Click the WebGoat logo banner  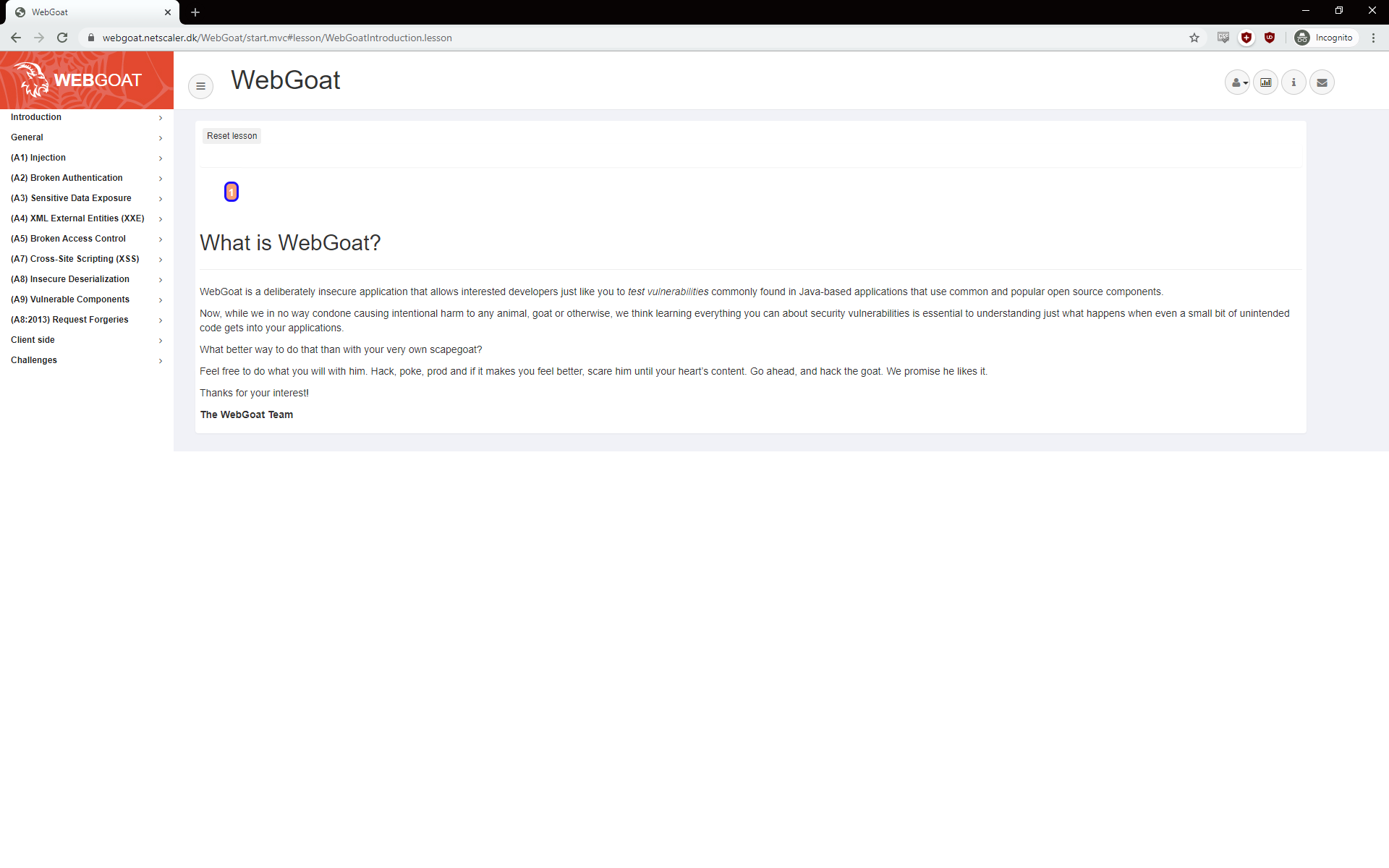[x=87, y=80]
